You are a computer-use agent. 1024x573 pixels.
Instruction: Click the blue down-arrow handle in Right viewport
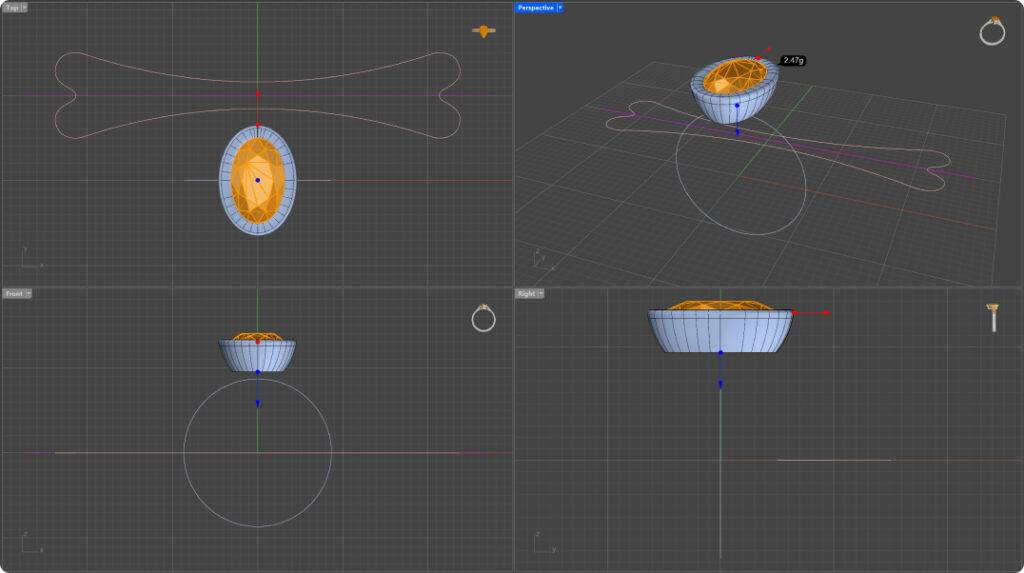[x=720, y=384]
